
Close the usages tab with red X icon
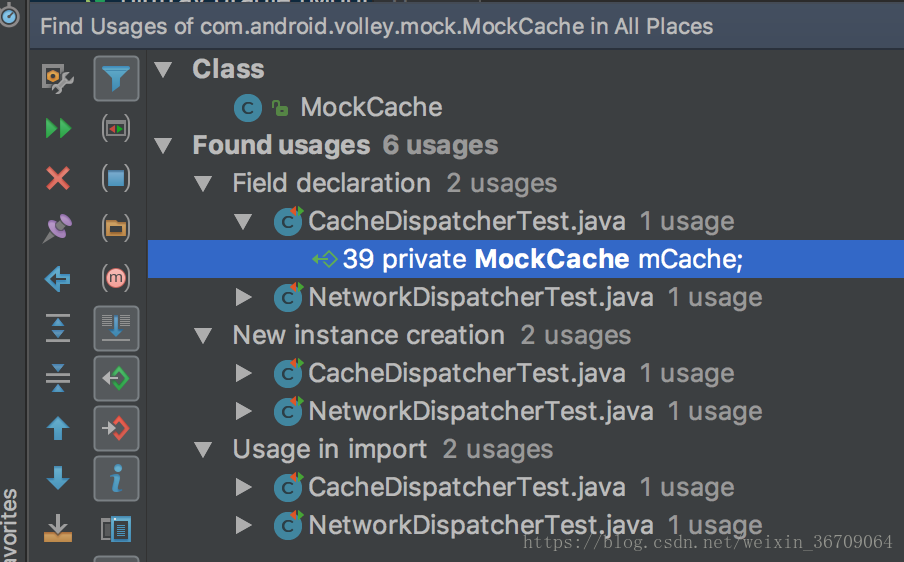[58, 178]
